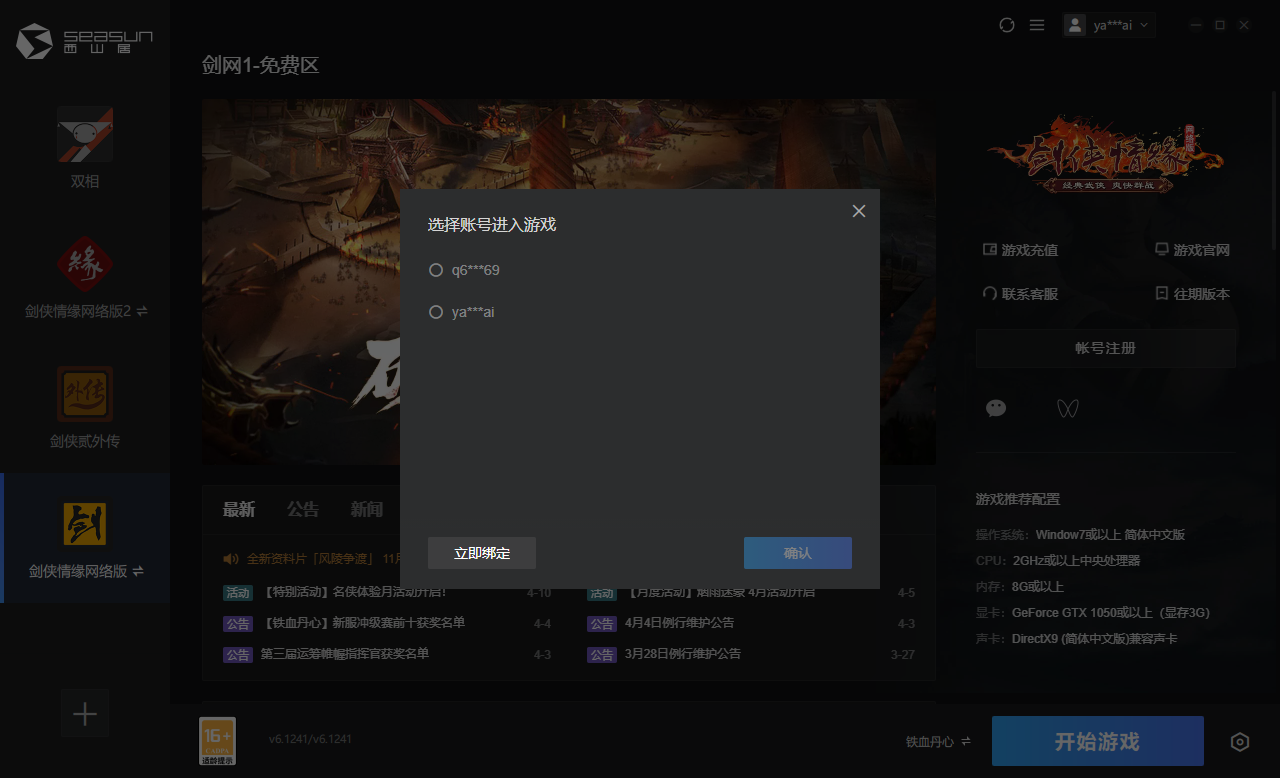
Task: Switch version arrows beside 剑侠情缘网络版
Action: tap(138, 571)
